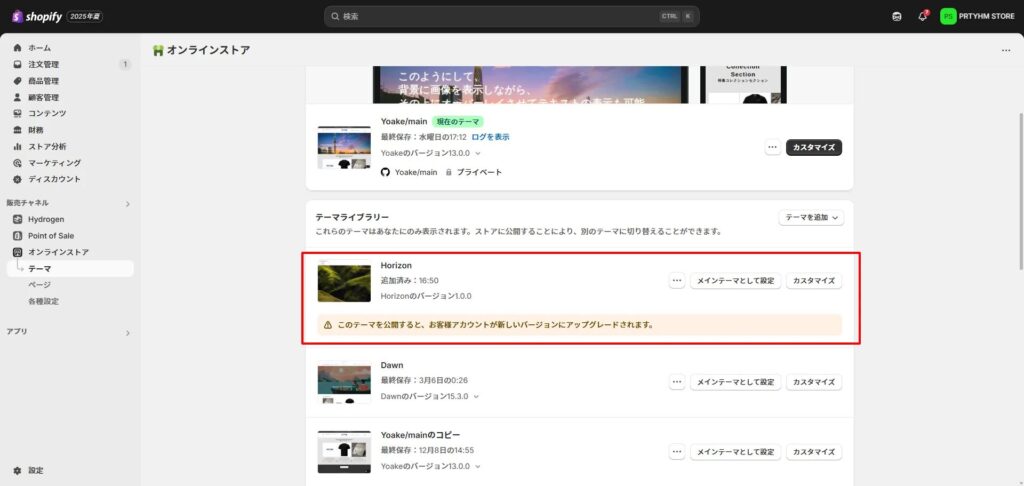Set Yoake/mainのコピー as main theme
The height and width of the screenshot is (486, 1024).
coord(735,452)
